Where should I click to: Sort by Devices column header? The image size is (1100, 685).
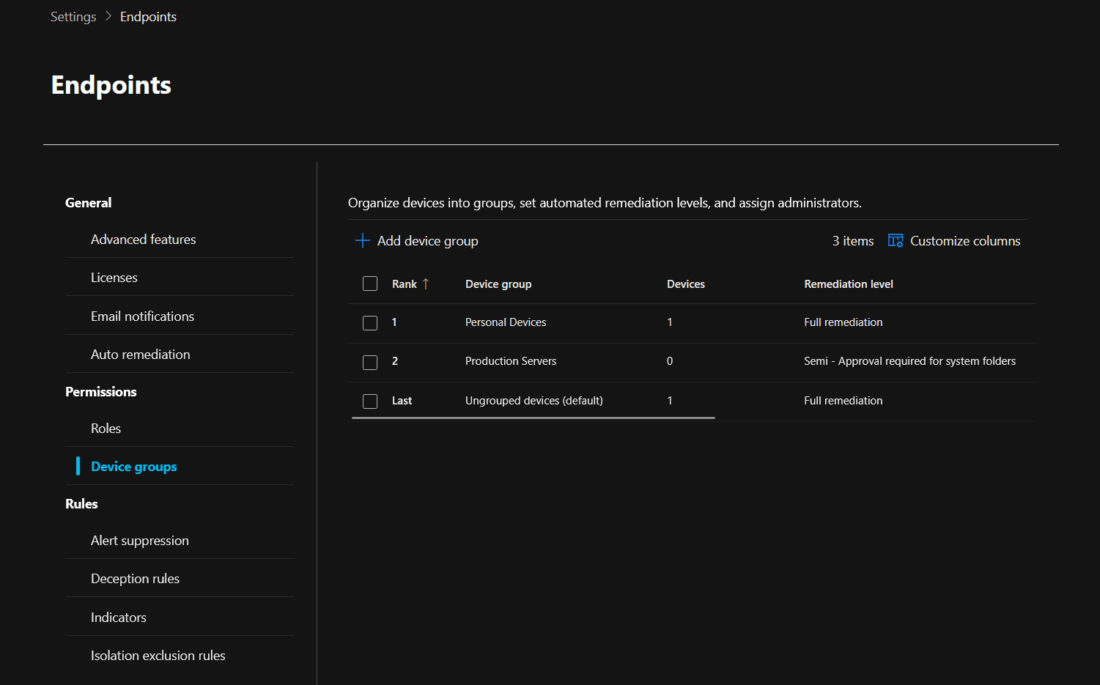click(685, 284)
